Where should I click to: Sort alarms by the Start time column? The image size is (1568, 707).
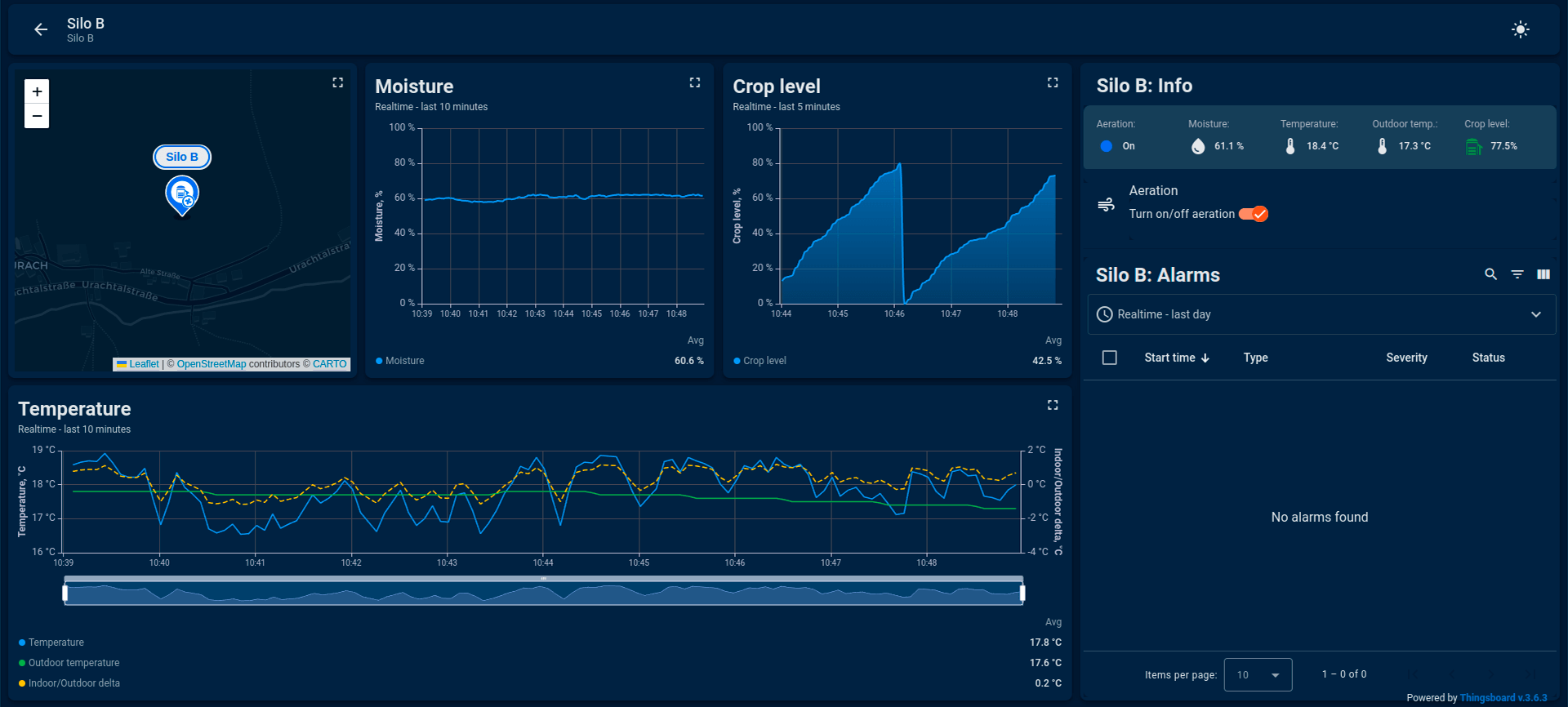[x=1169, y=358]
